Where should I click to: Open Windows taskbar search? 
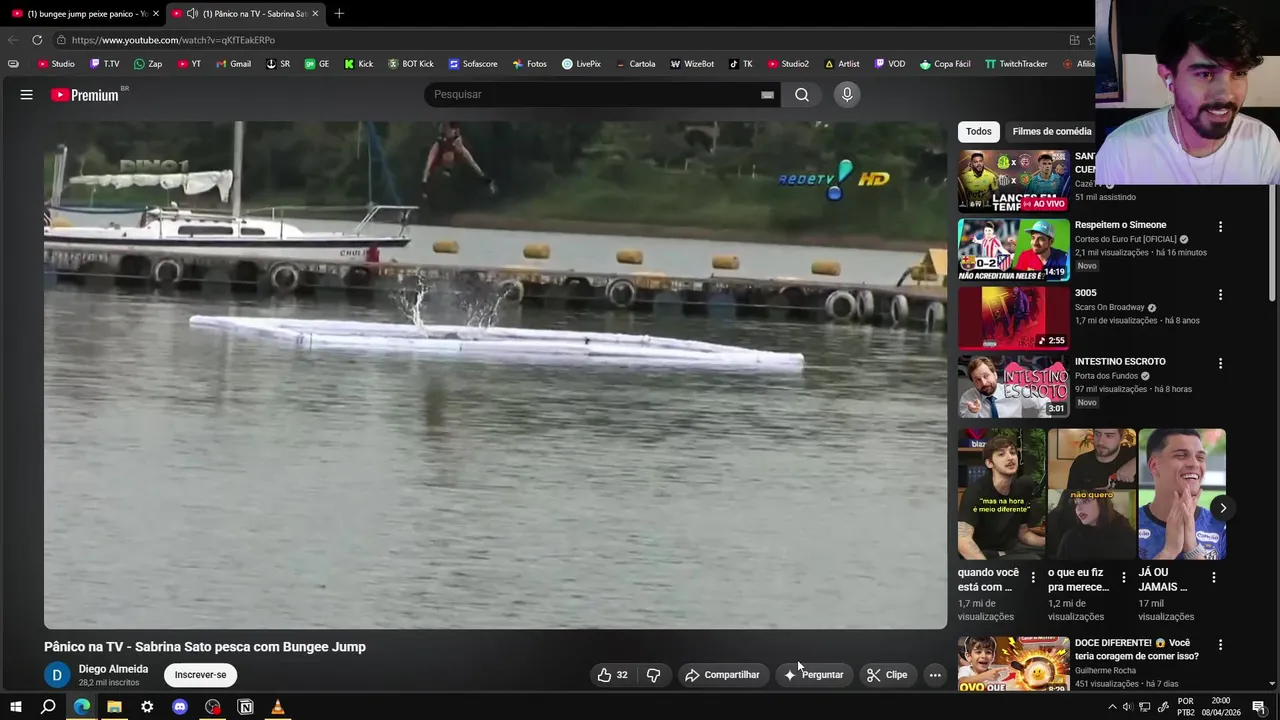point(48,707)
